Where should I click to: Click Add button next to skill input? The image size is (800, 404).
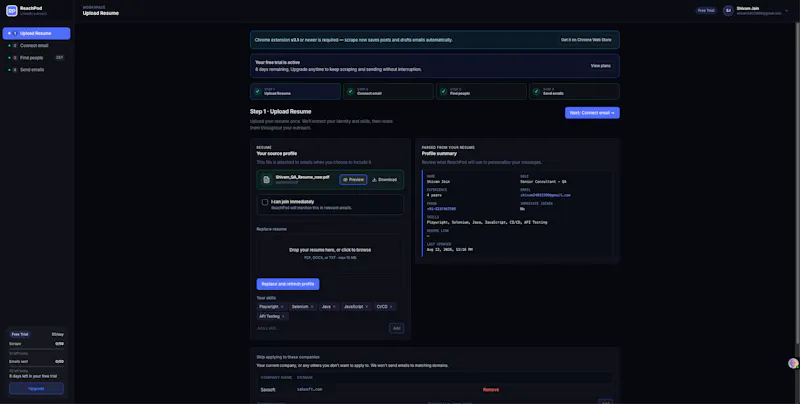396,328
